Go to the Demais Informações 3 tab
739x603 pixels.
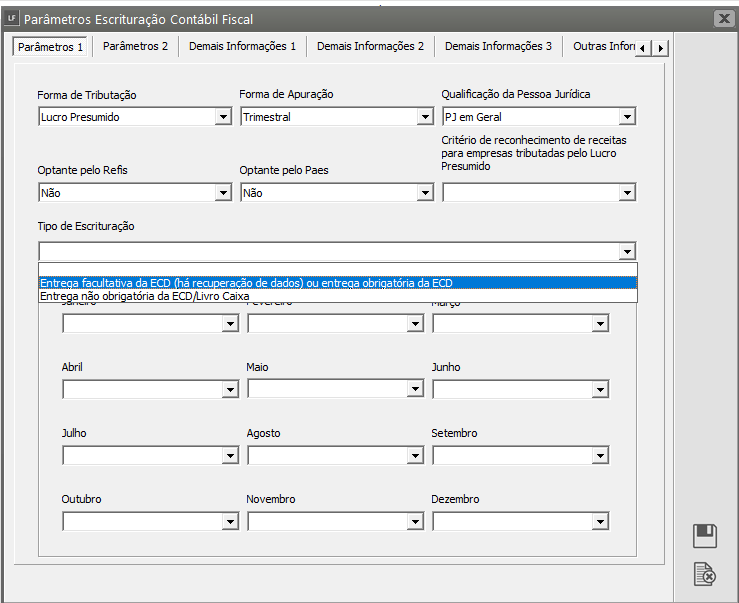497,47
